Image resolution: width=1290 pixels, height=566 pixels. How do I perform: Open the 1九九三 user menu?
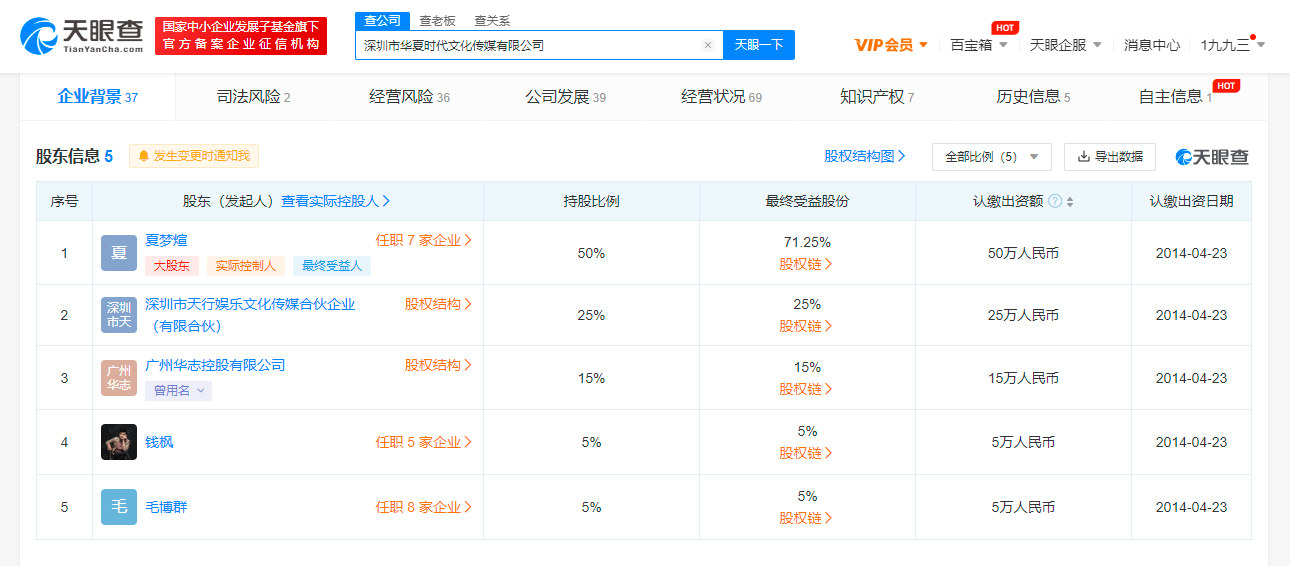[x=1233, y=45]
